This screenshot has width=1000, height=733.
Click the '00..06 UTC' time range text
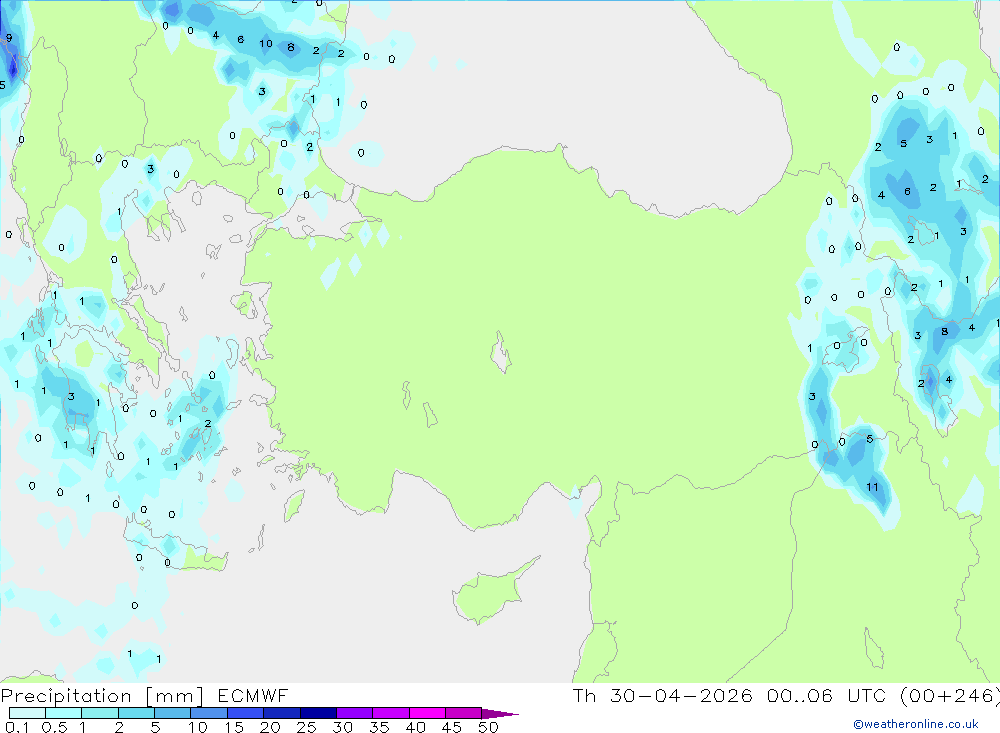(x=827, y=696)
